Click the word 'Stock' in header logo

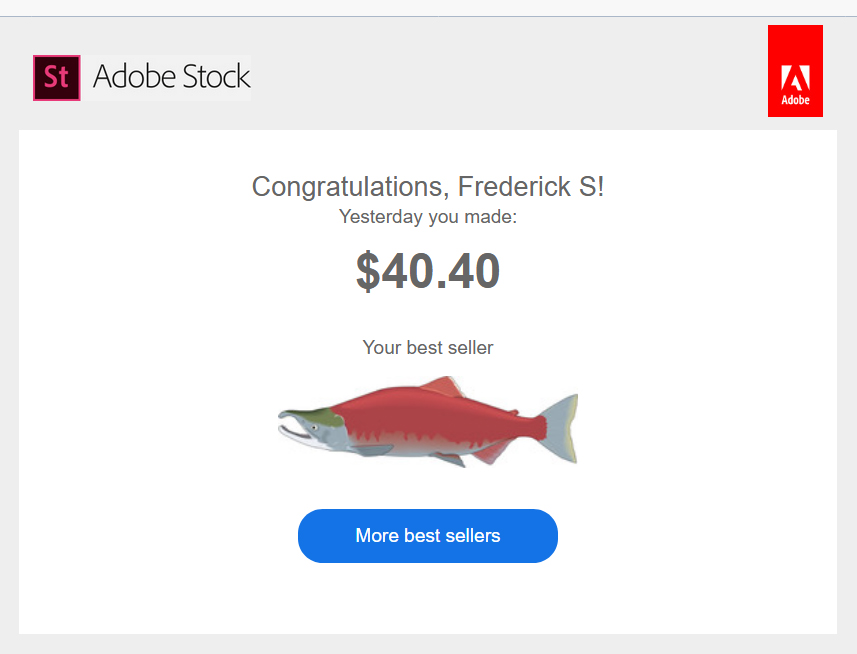coord(216,76)
